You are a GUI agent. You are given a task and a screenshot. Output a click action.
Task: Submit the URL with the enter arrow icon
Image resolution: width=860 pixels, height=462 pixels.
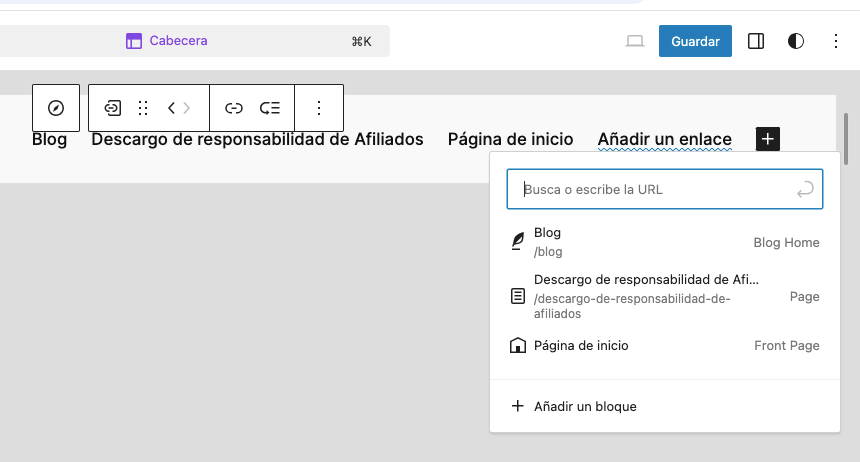(x=804, y=189)
